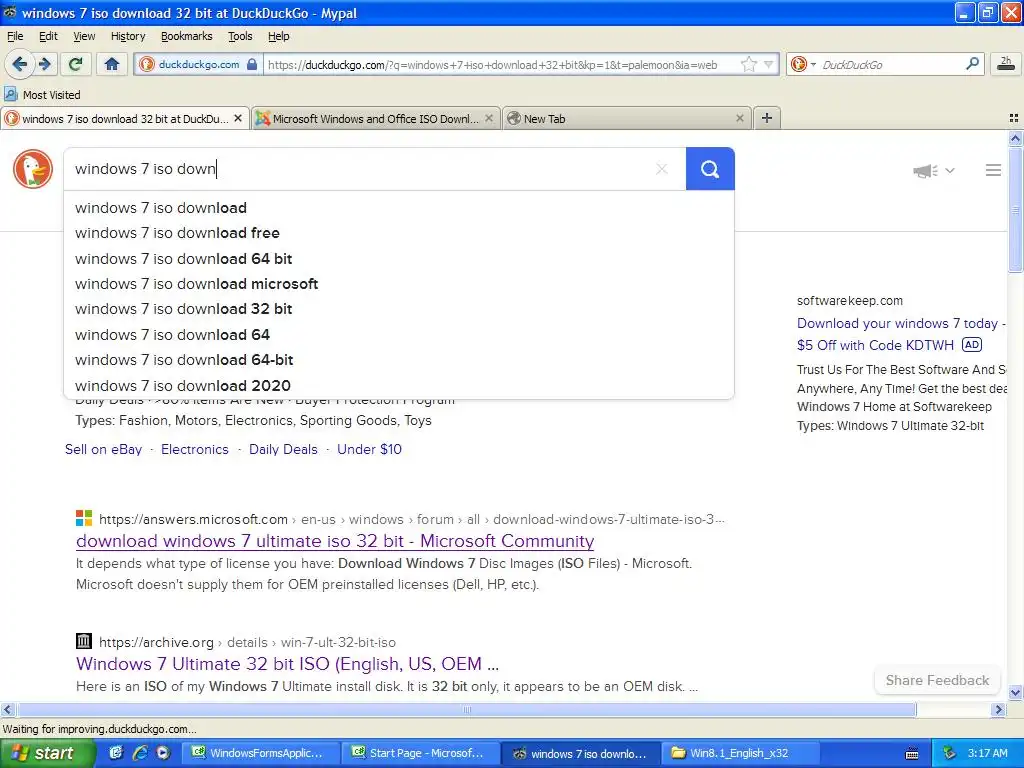Click the Share Feedback button

coord(937,680)
